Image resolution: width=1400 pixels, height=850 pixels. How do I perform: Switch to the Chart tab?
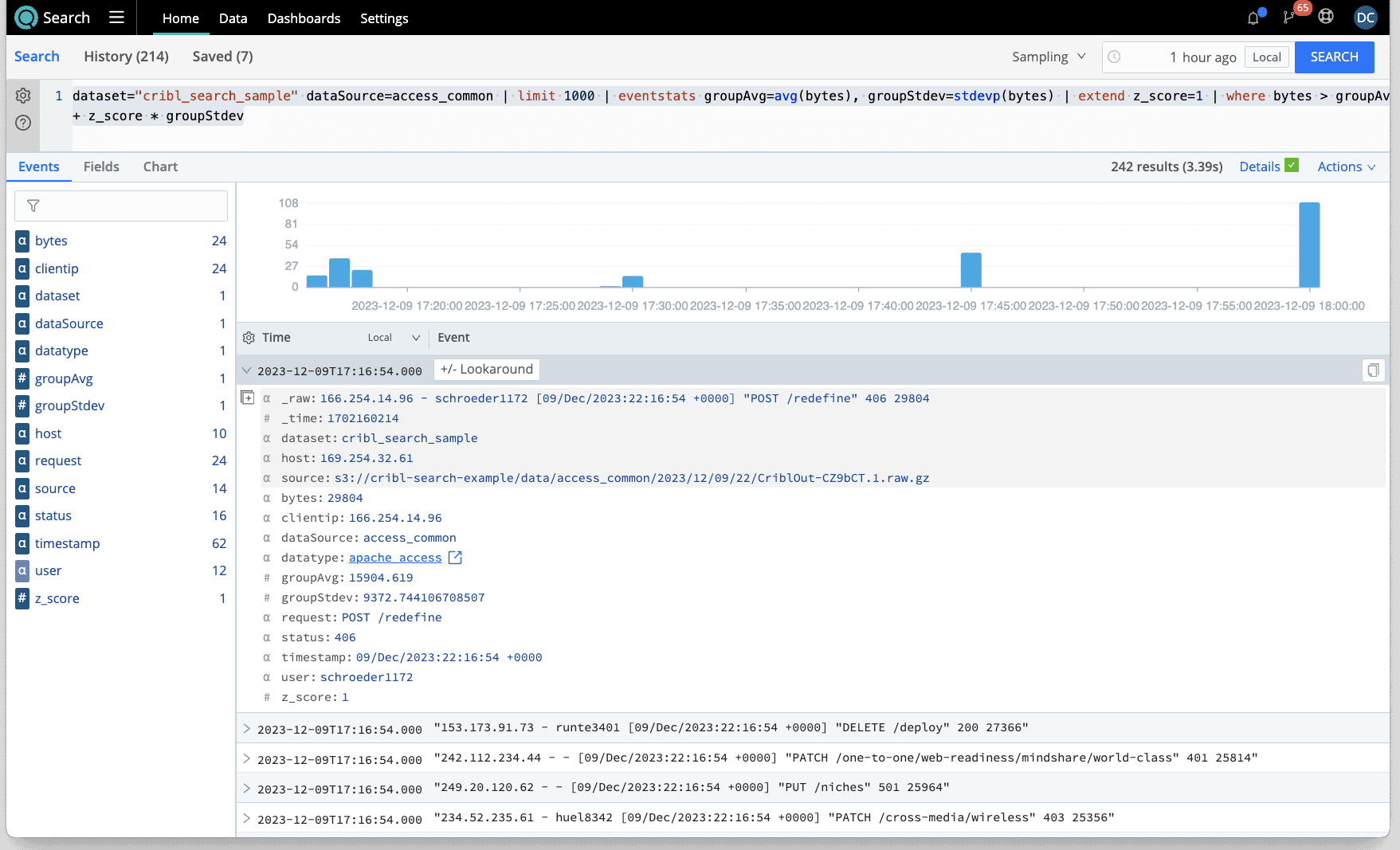point(160,166)
